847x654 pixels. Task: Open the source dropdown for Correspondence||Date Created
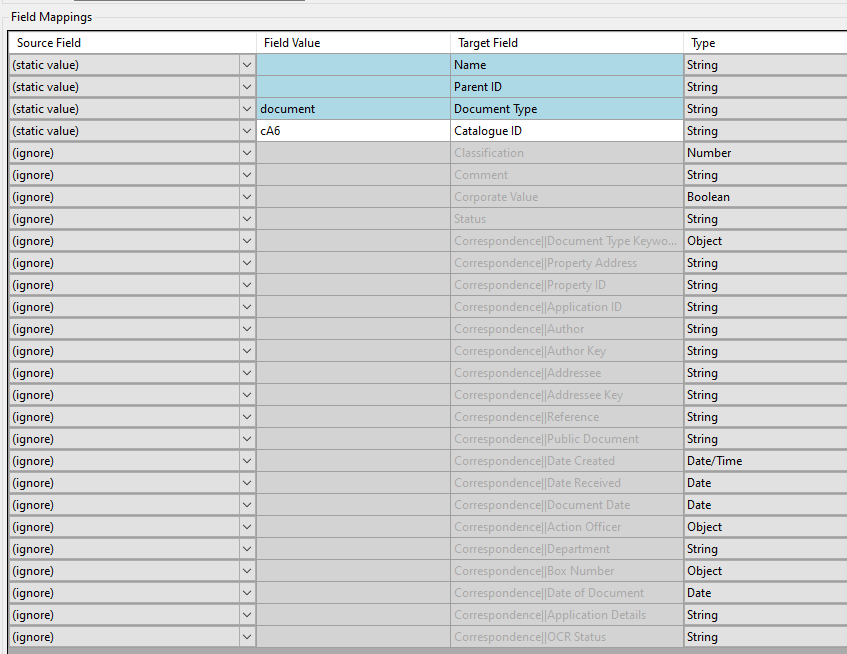pos(246,461)
